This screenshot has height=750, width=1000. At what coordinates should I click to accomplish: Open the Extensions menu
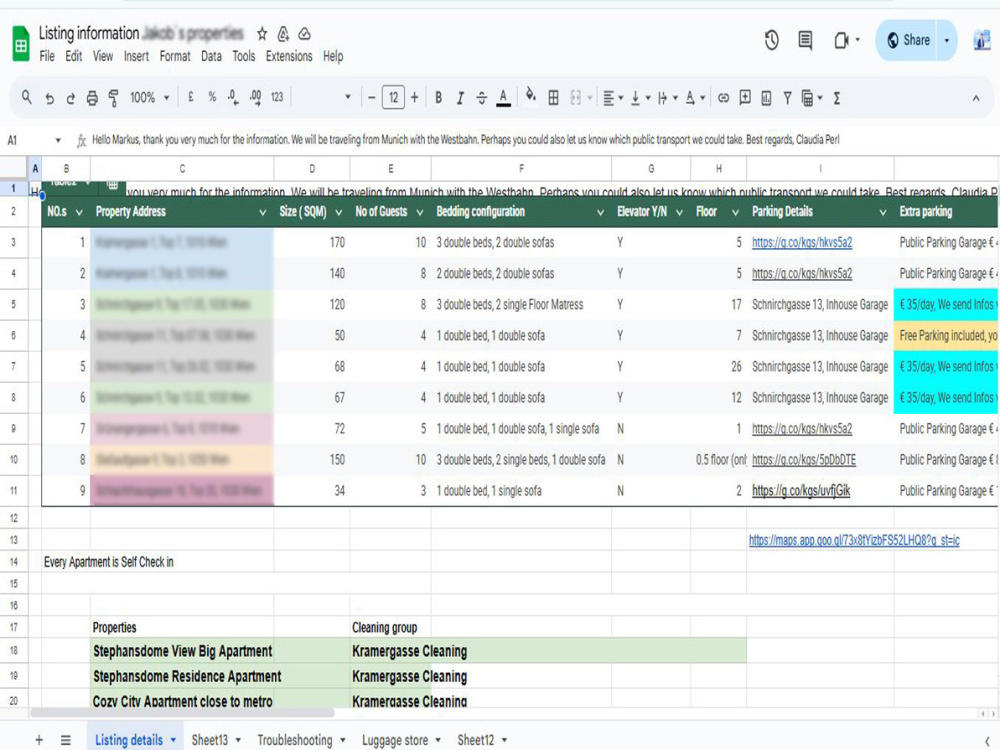pos(289,56)
